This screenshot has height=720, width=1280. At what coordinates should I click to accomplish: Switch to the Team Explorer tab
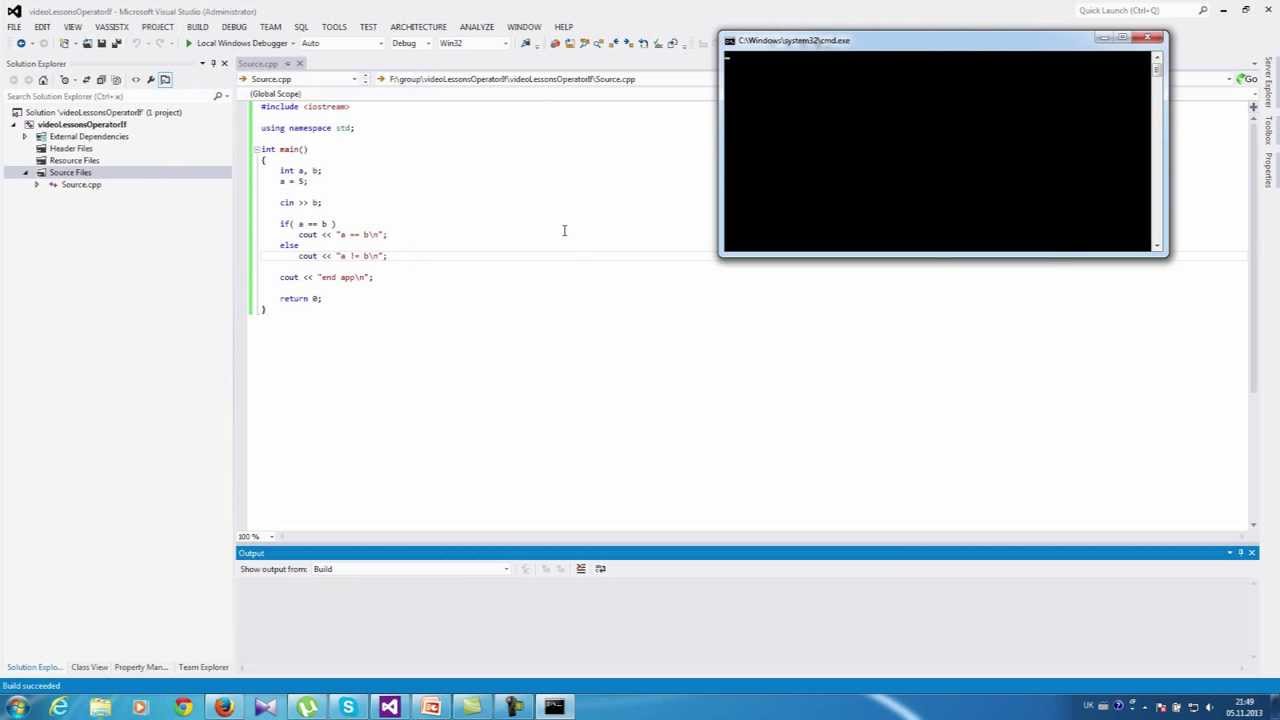click(x=204, y=667)
